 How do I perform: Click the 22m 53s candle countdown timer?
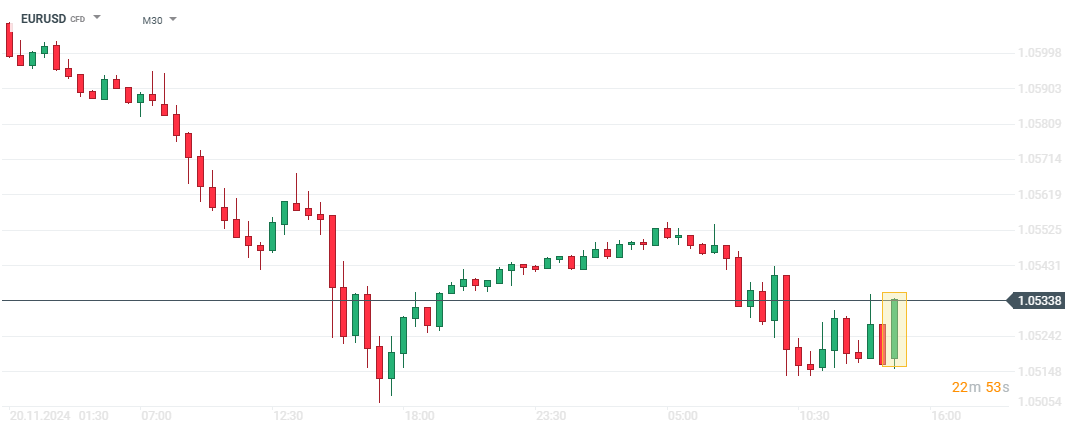point(980,387)
